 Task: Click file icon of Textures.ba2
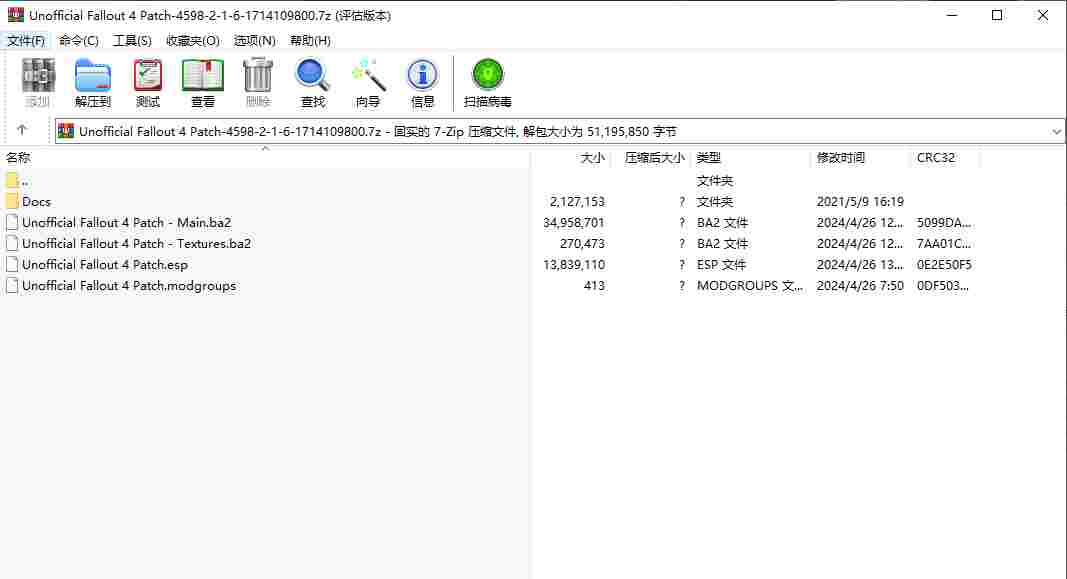(x=12, y=244)
